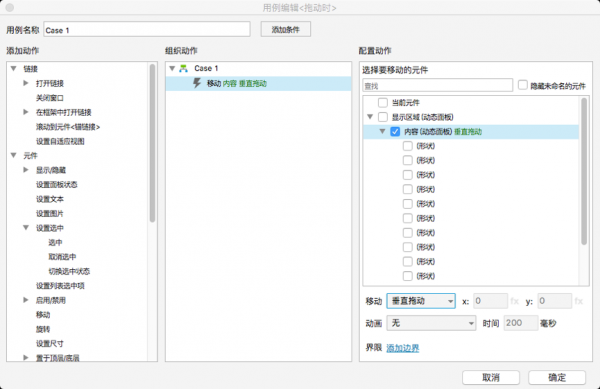Click the Case 1 label in 组织动作
600x389 pixels.
[x=206, y=68]
